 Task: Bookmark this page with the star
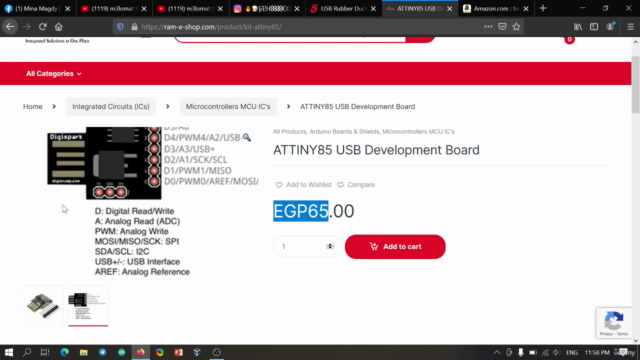pyautogui.click(x=517, y=27)
